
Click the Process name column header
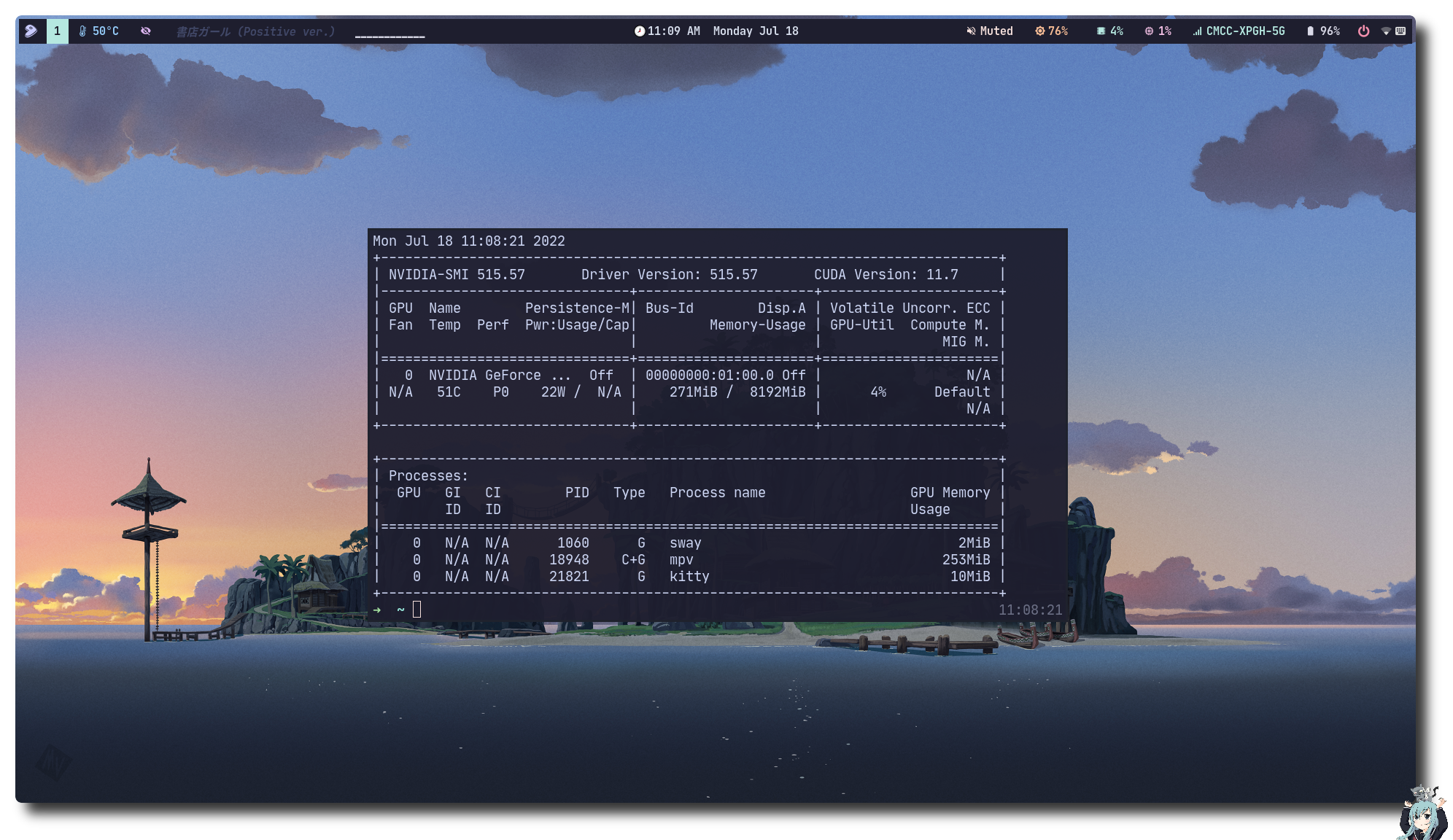click(x=718, y=492)
